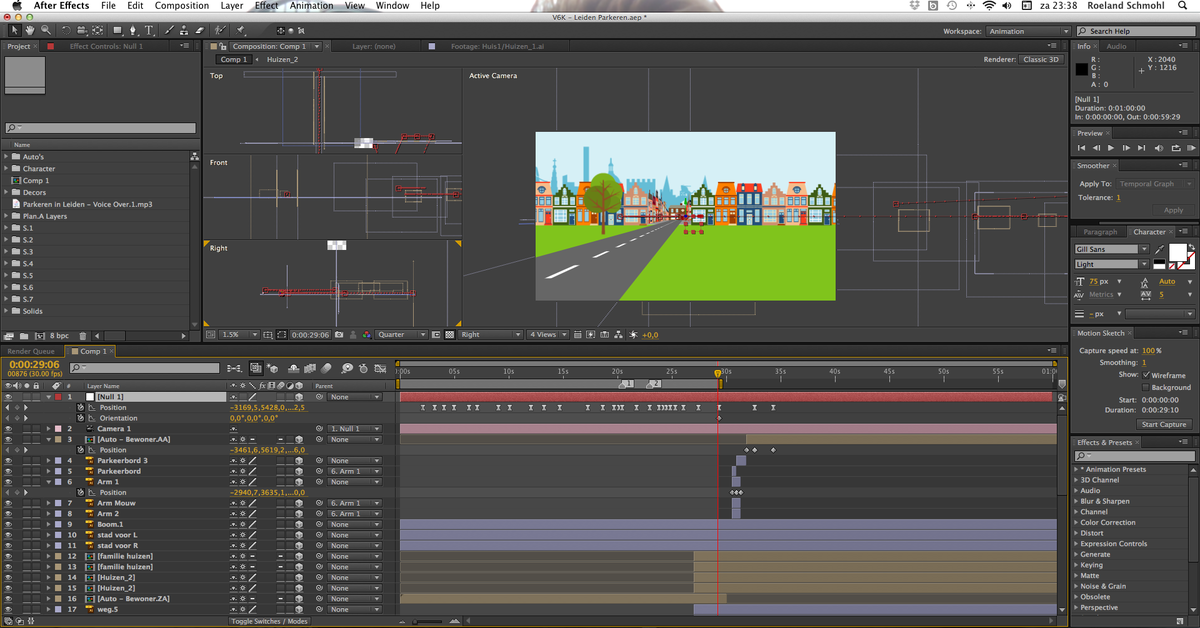
Task: Toggle Orientation stopwatch under Null 1
Action: coord(81,419)
